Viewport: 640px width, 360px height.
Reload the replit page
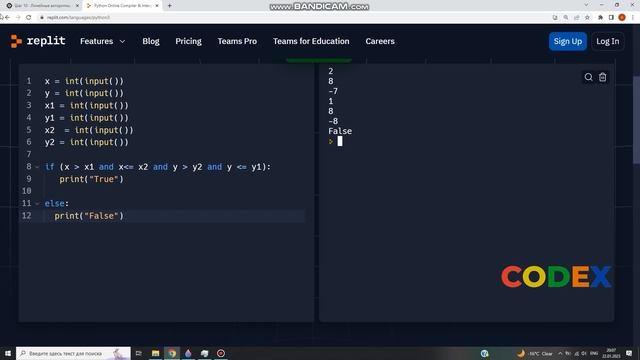[29, 18]
